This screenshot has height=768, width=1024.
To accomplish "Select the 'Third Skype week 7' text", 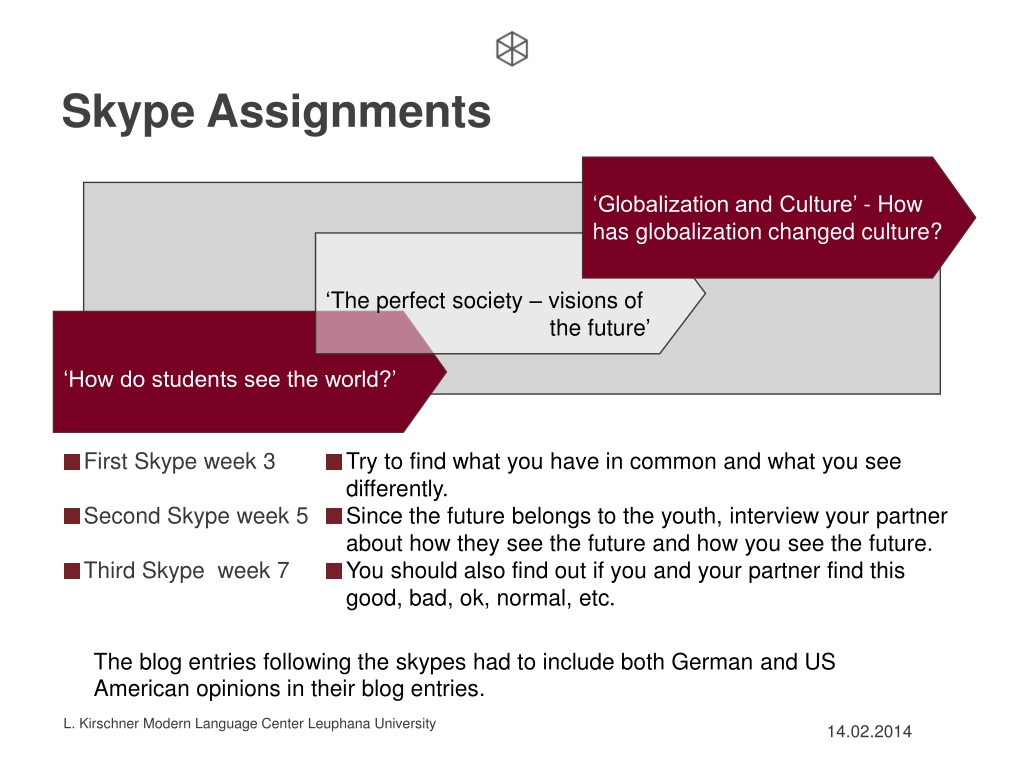I will click(x=187, y=571).
